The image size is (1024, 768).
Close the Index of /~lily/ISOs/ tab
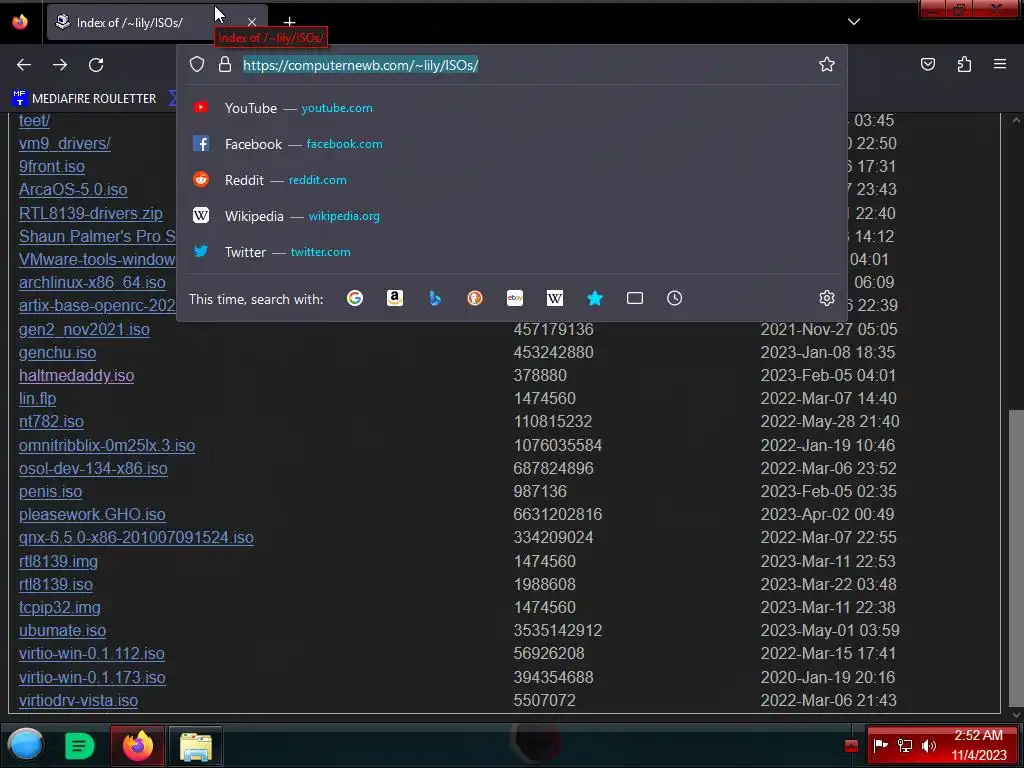tap(252, 22)
